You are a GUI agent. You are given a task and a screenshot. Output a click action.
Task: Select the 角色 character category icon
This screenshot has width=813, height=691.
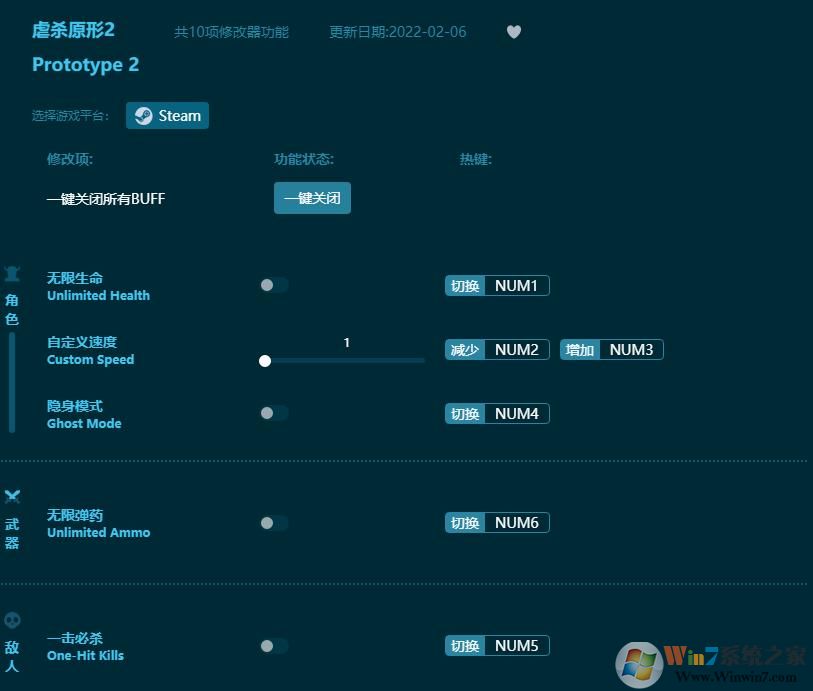(12, 273)
